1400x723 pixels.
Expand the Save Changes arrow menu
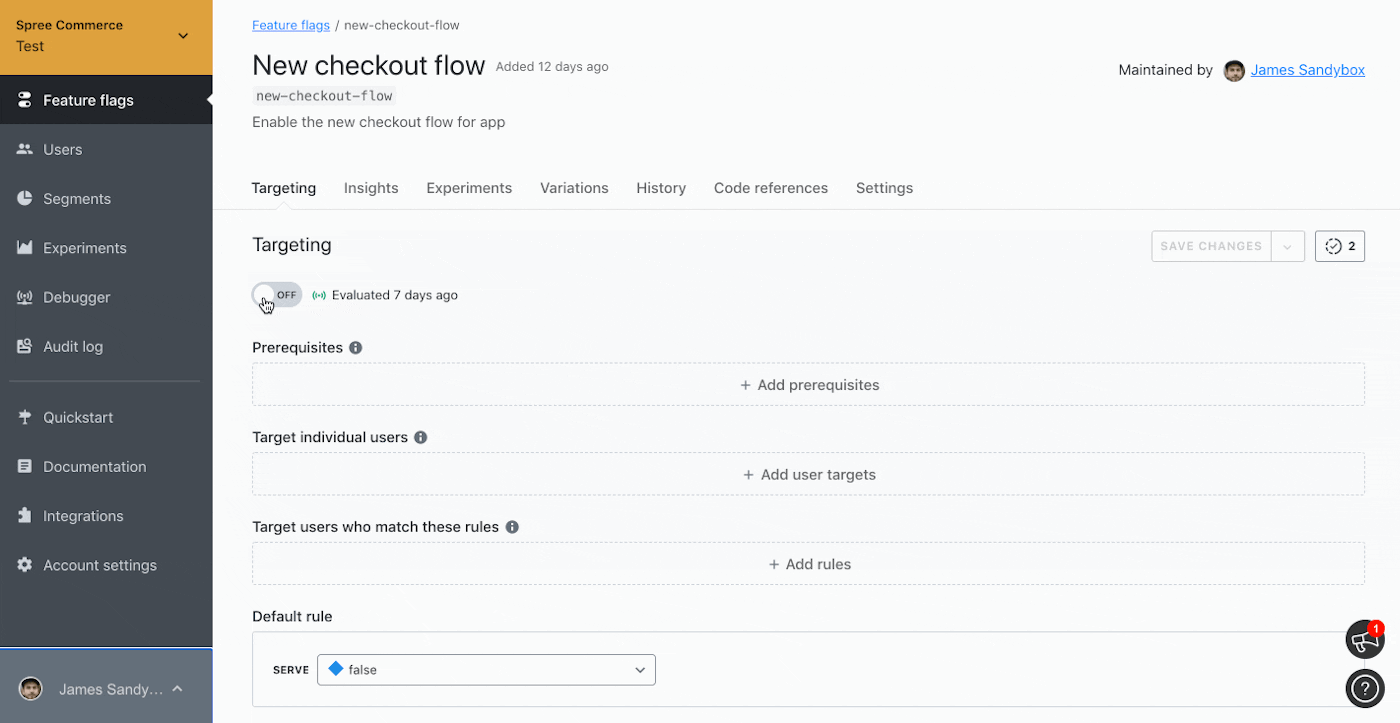(x=1288, y=246)
